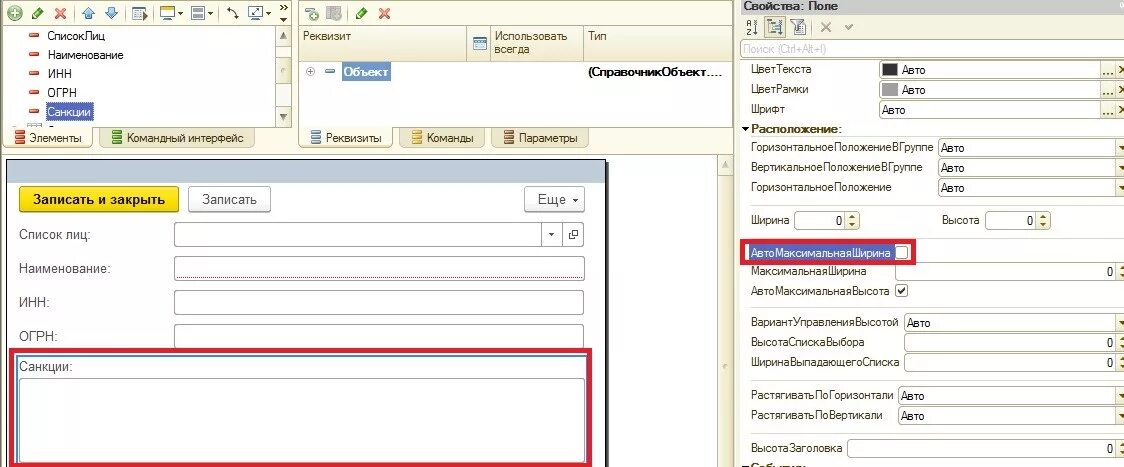Click the ellipsis button for Шрифт
1124x467 pixels.
click(1108, 110)
